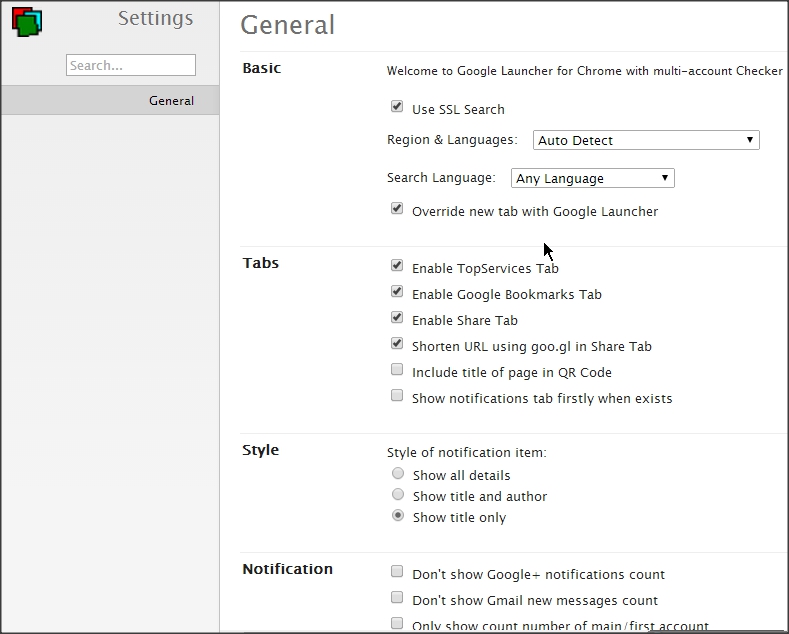Screen dimensions: 789x634
Task: Enable Include title of page in QR Code
Action: (397, 371)
